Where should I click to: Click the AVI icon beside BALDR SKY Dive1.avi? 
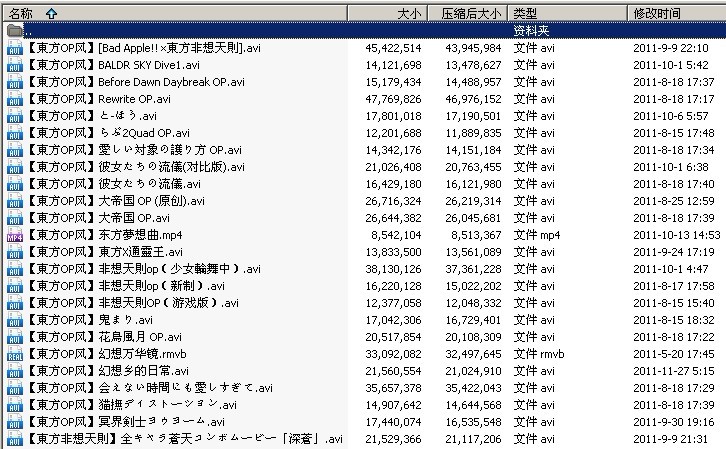coord(14,65)
